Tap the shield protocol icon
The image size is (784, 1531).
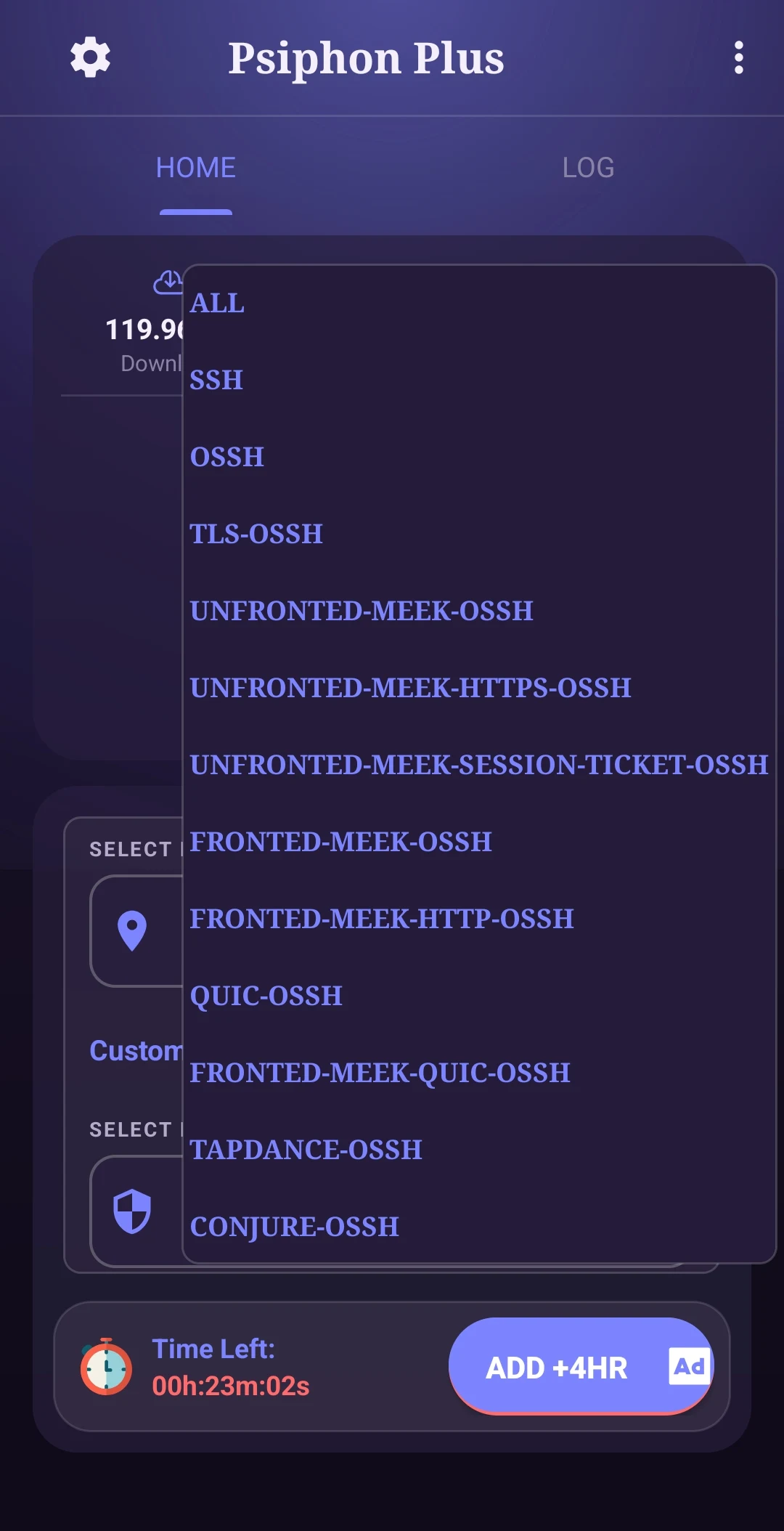coord(132,1211)
